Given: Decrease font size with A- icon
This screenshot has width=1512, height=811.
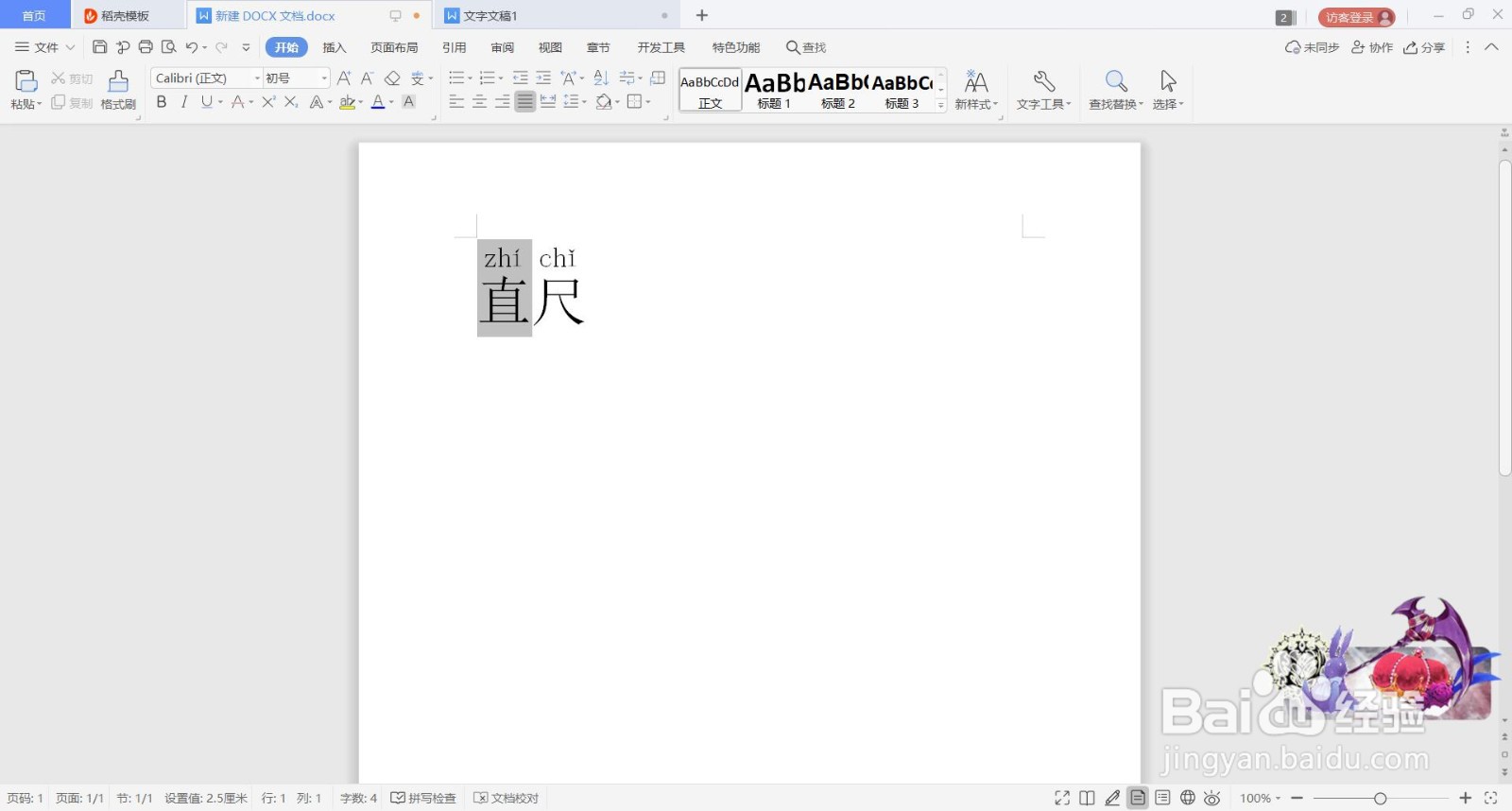Looking at the screenshot, I should (x=368, y=78).
